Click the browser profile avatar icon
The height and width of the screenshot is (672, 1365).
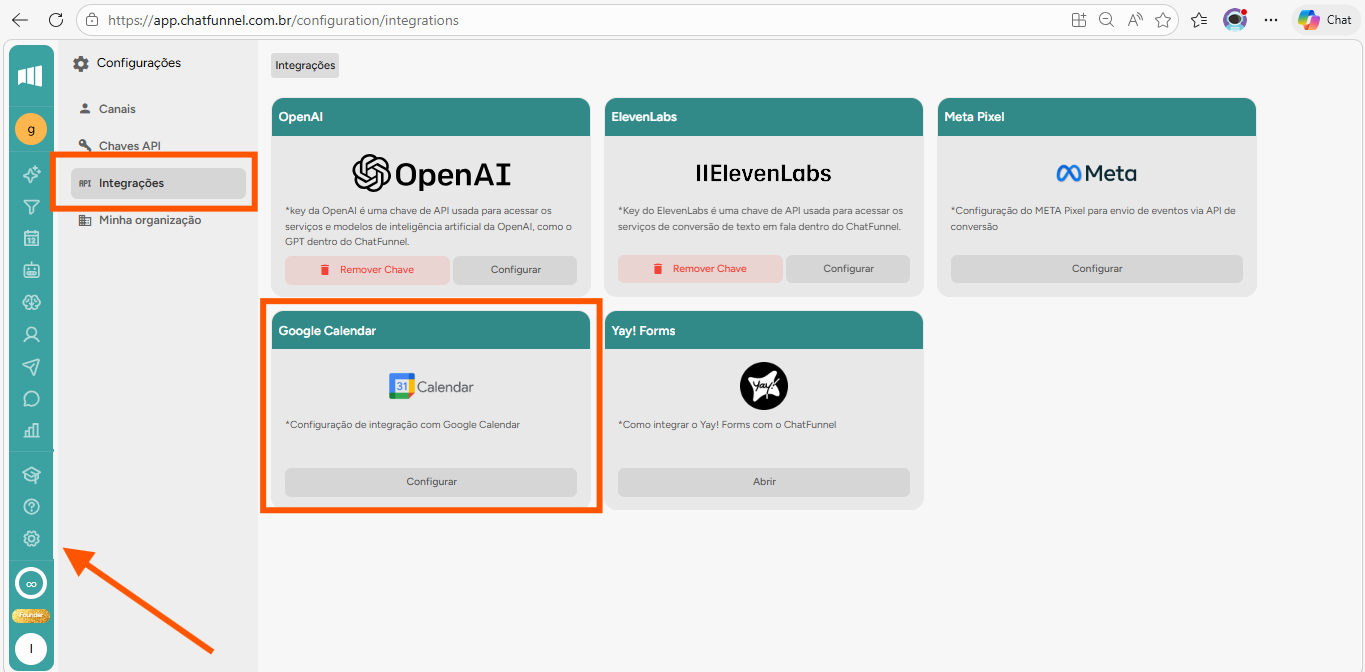point(1235,19)
